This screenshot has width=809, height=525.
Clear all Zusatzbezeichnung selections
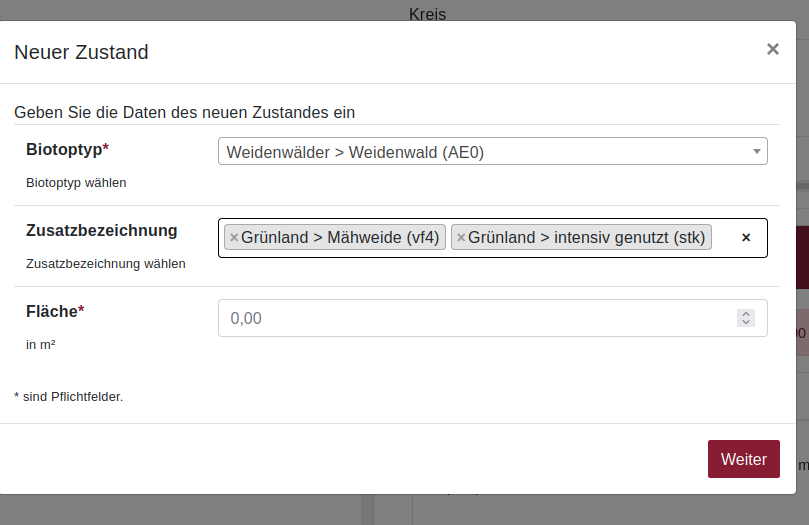(x=746, y=238)
